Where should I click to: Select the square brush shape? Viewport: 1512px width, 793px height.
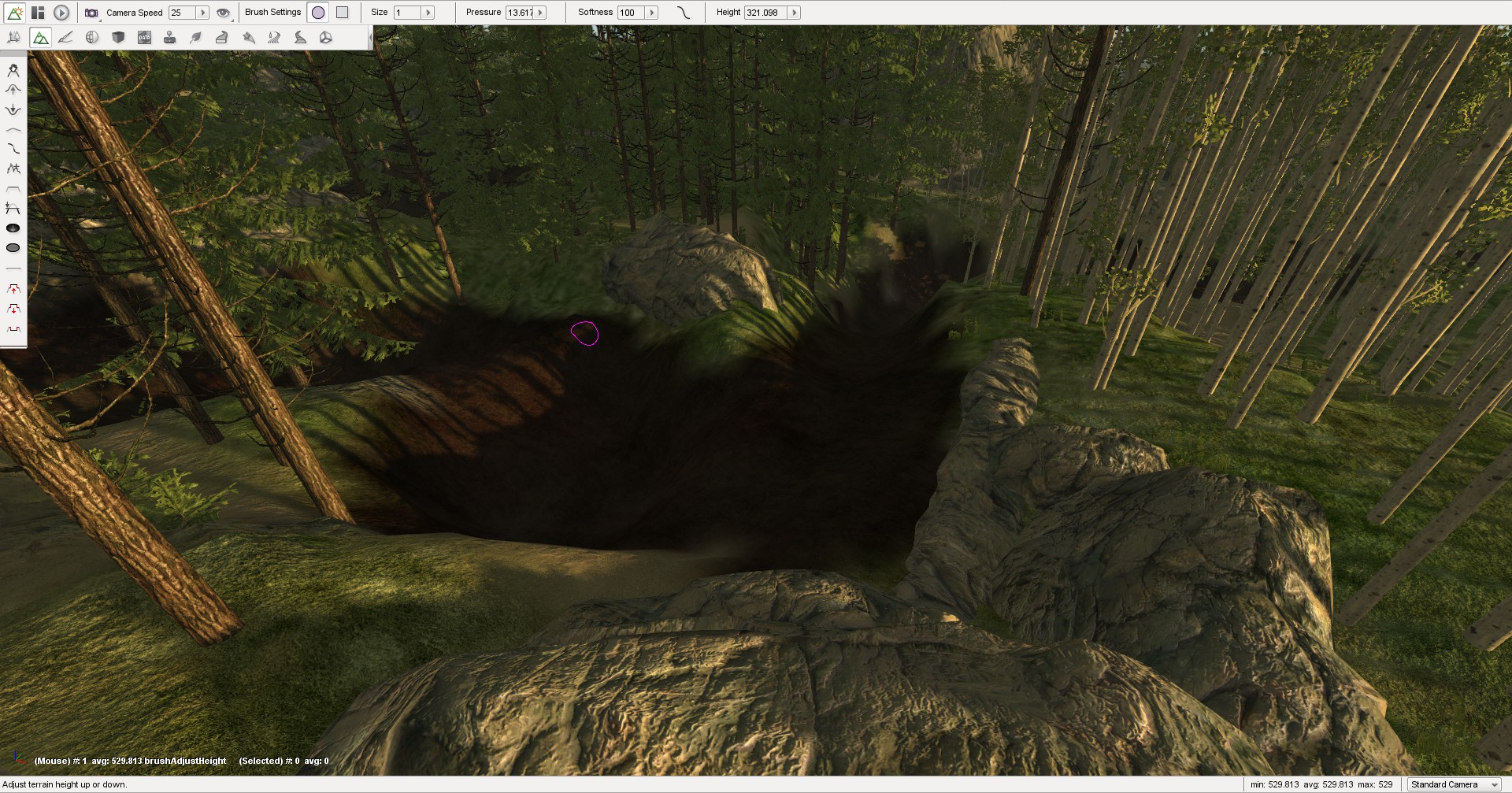click(x=343, y=13)
